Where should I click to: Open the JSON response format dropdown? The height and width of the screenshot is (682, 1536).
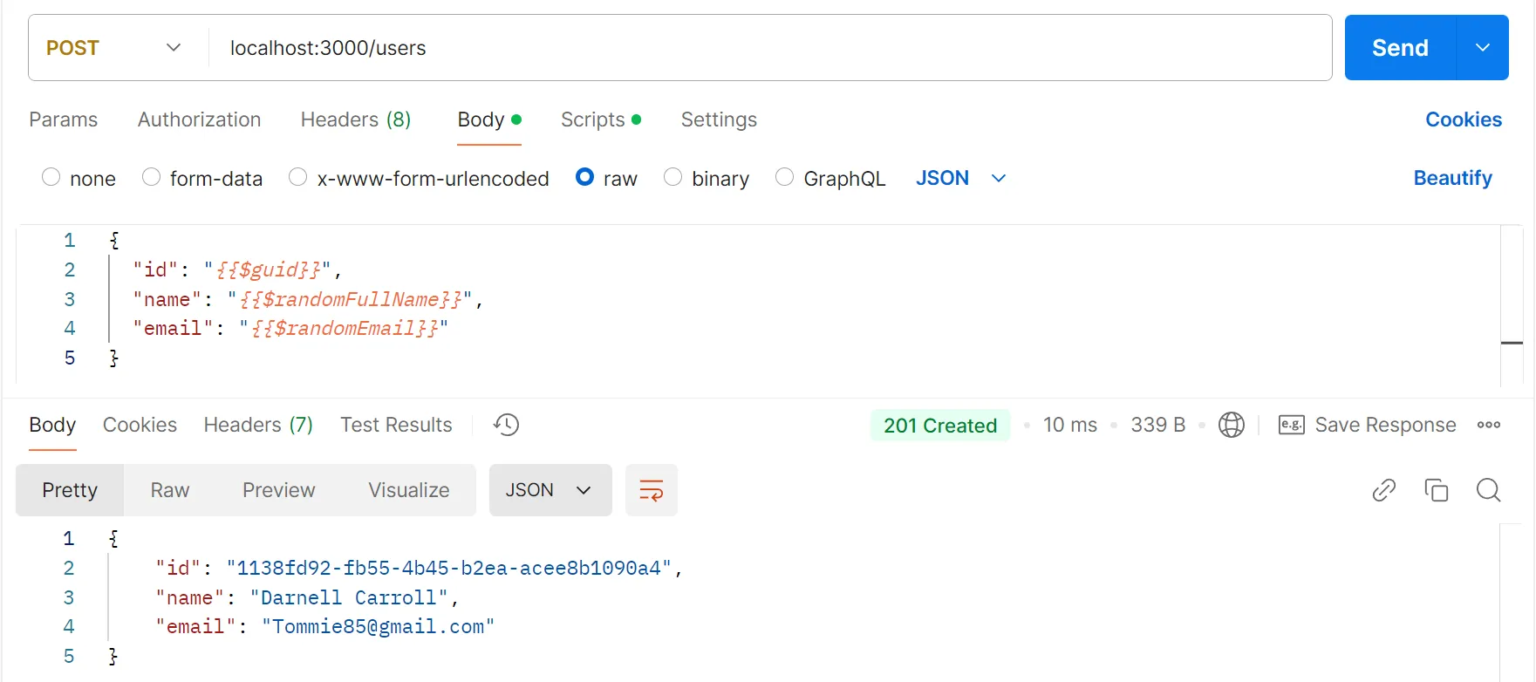coord(550,490)
